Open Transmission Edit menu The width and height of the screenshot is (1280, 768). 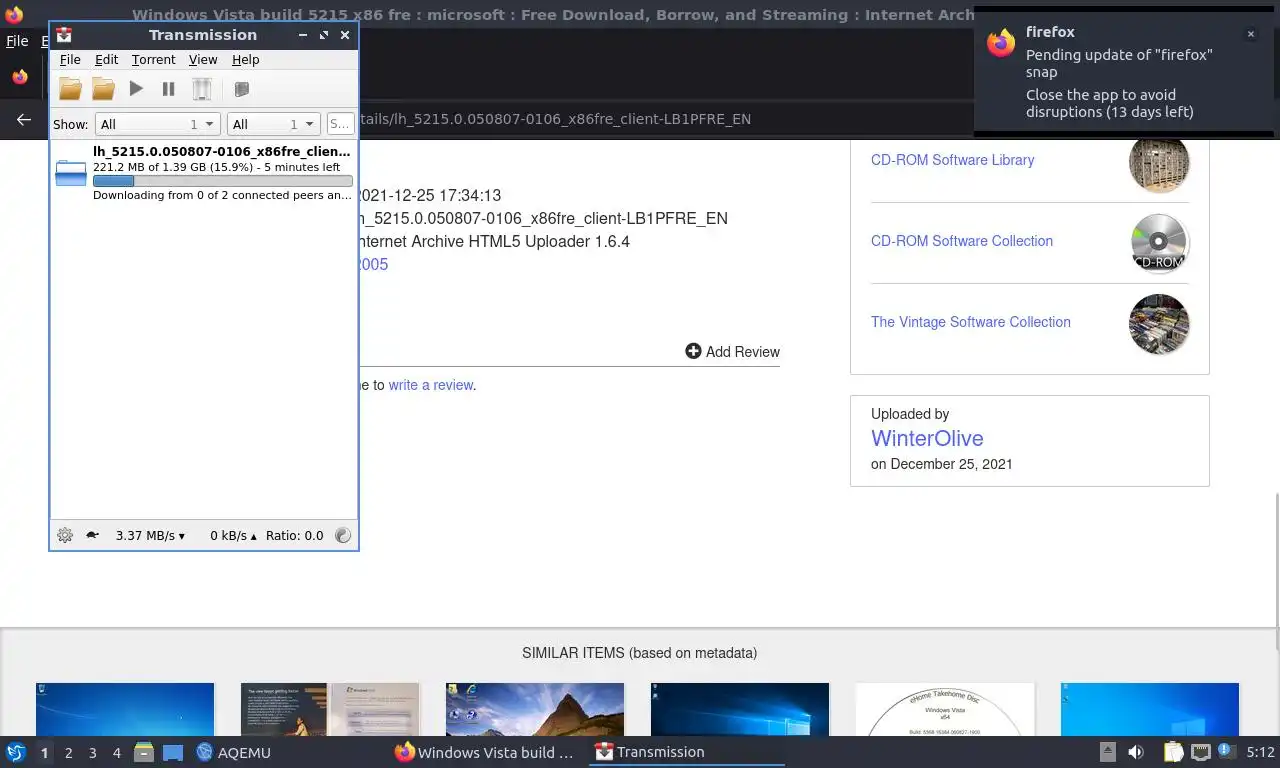(x=106, y=60)
